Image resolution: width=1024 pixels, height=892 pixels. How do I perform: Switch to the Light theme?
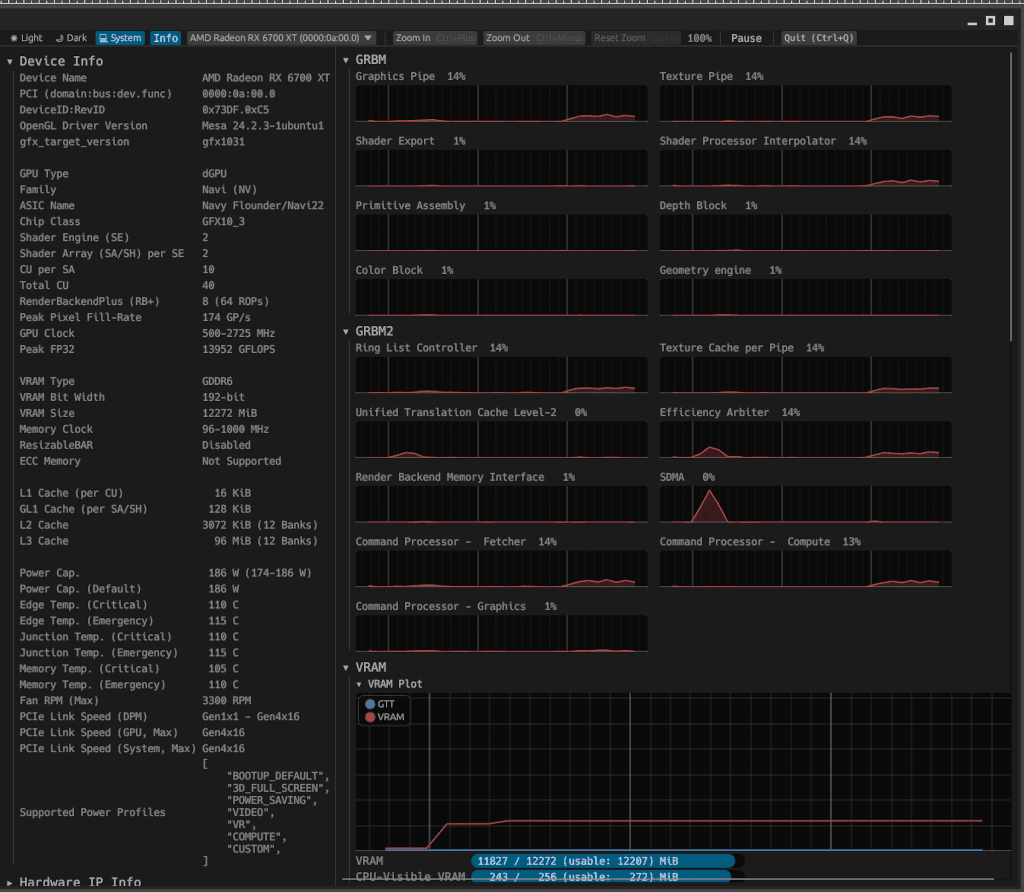point(25,37)
